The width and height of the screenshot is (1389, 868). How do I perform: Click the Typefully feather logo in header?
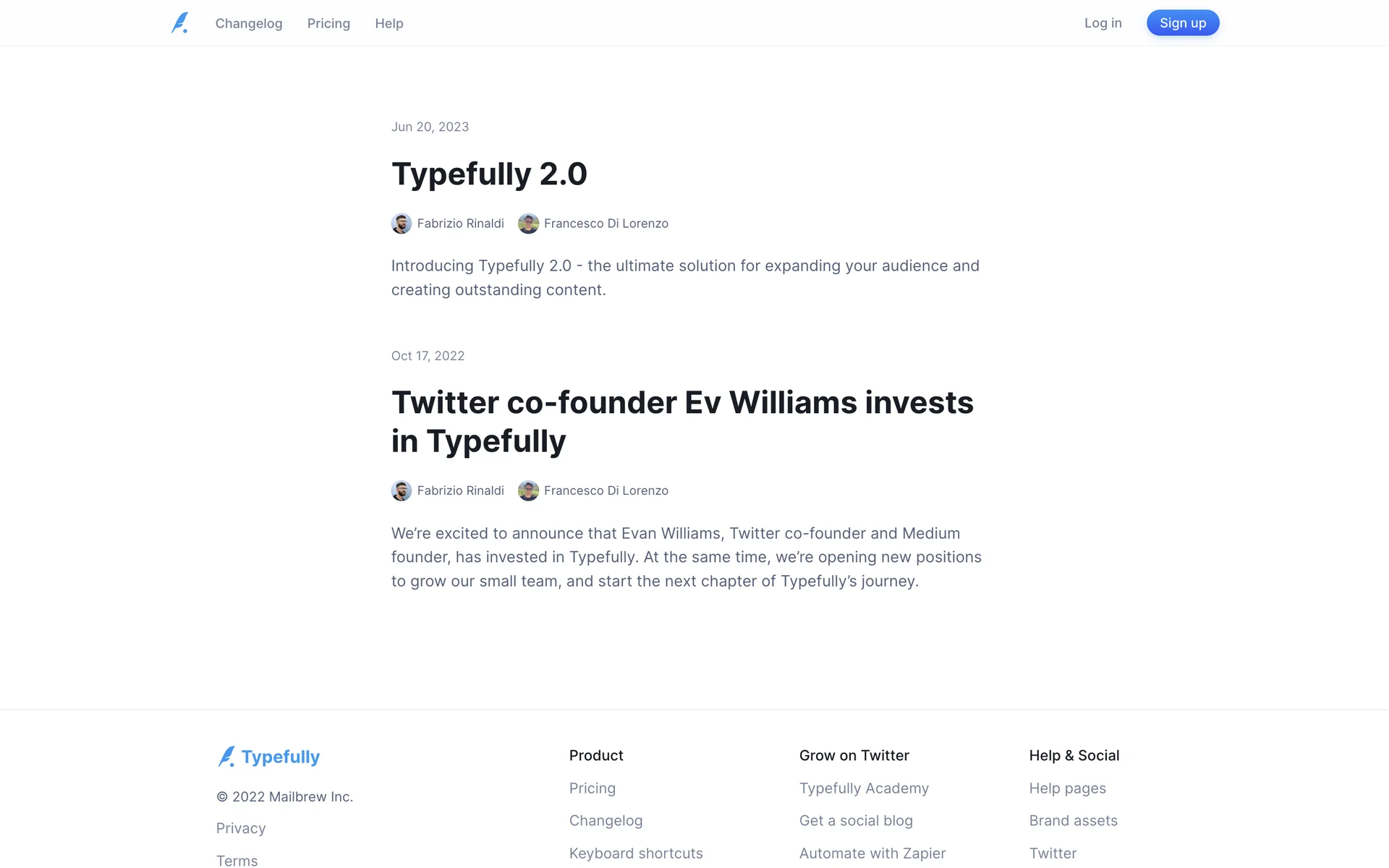tap(180, 23)
